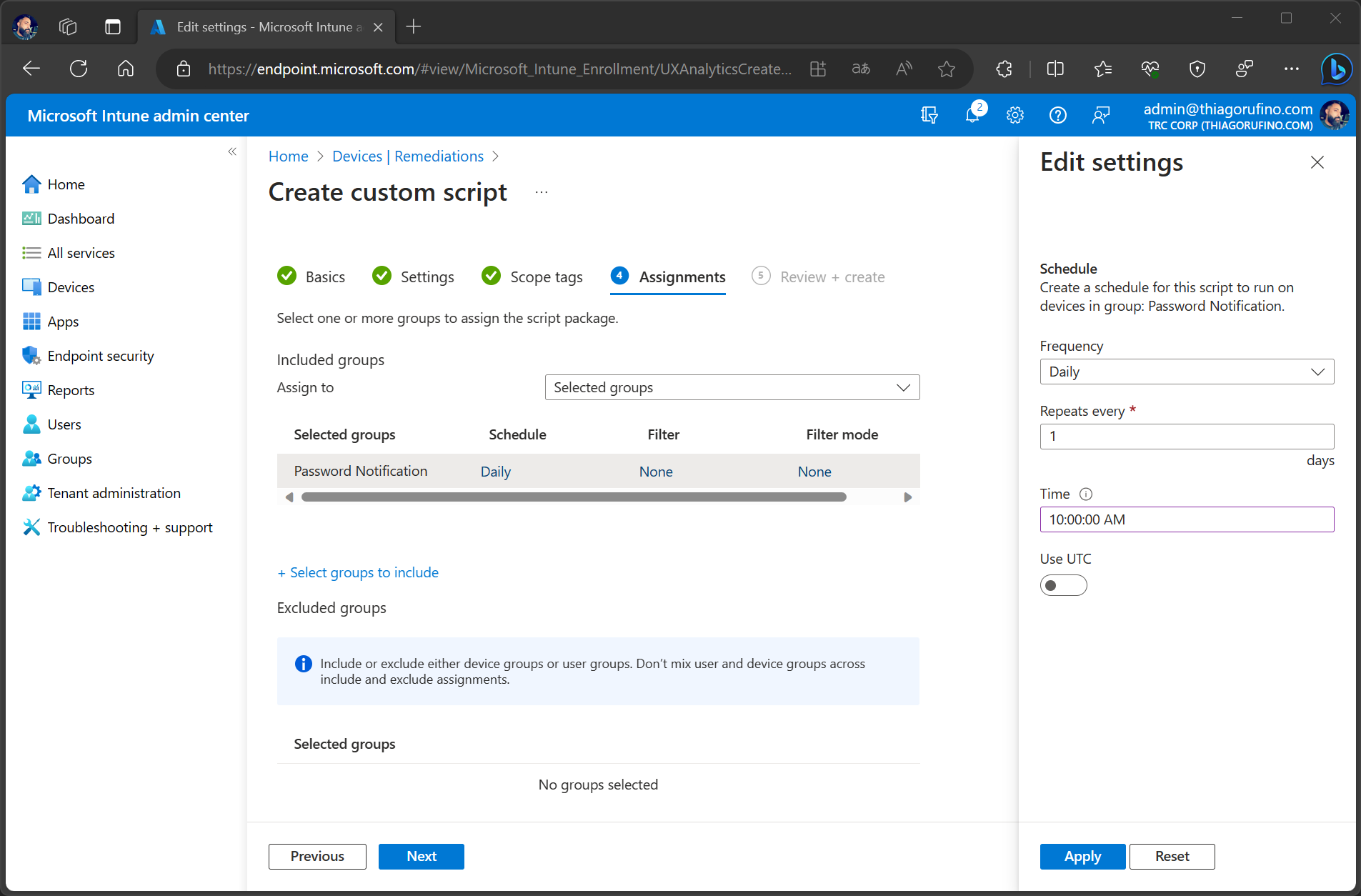Collapse the left navigation with the double chevron
Screen dimensions: 1361x896
click(232, 151)
